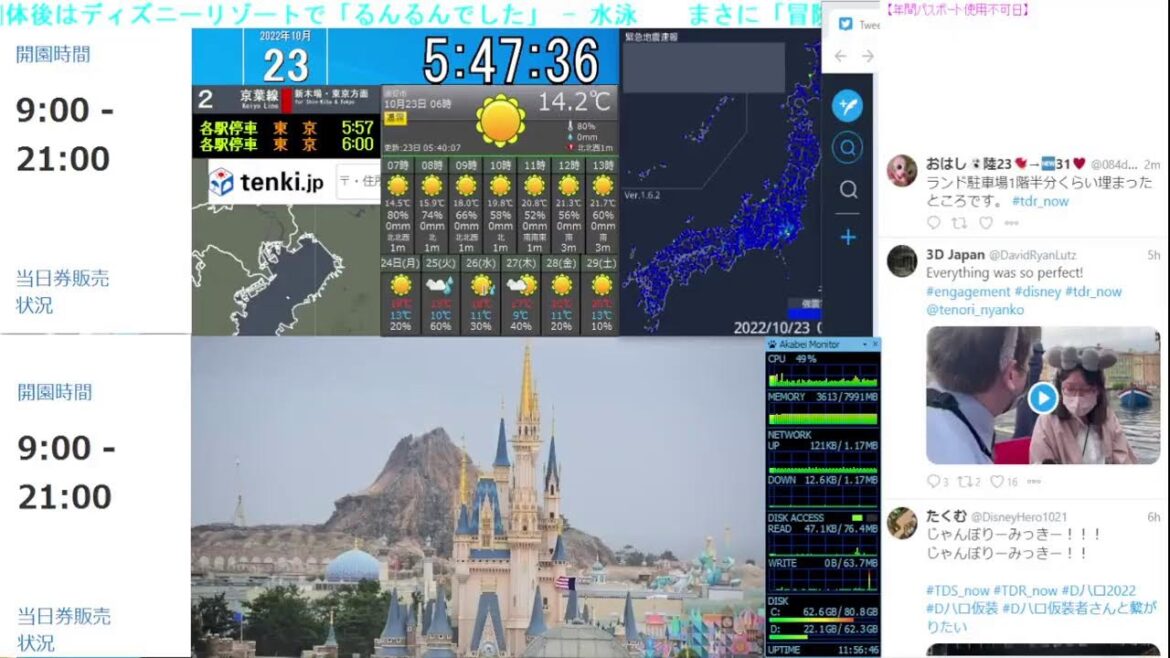Viewport: 1170px width, 658px height.
Task: Switch to the Tweet browser tab
Action: (870, 24)
